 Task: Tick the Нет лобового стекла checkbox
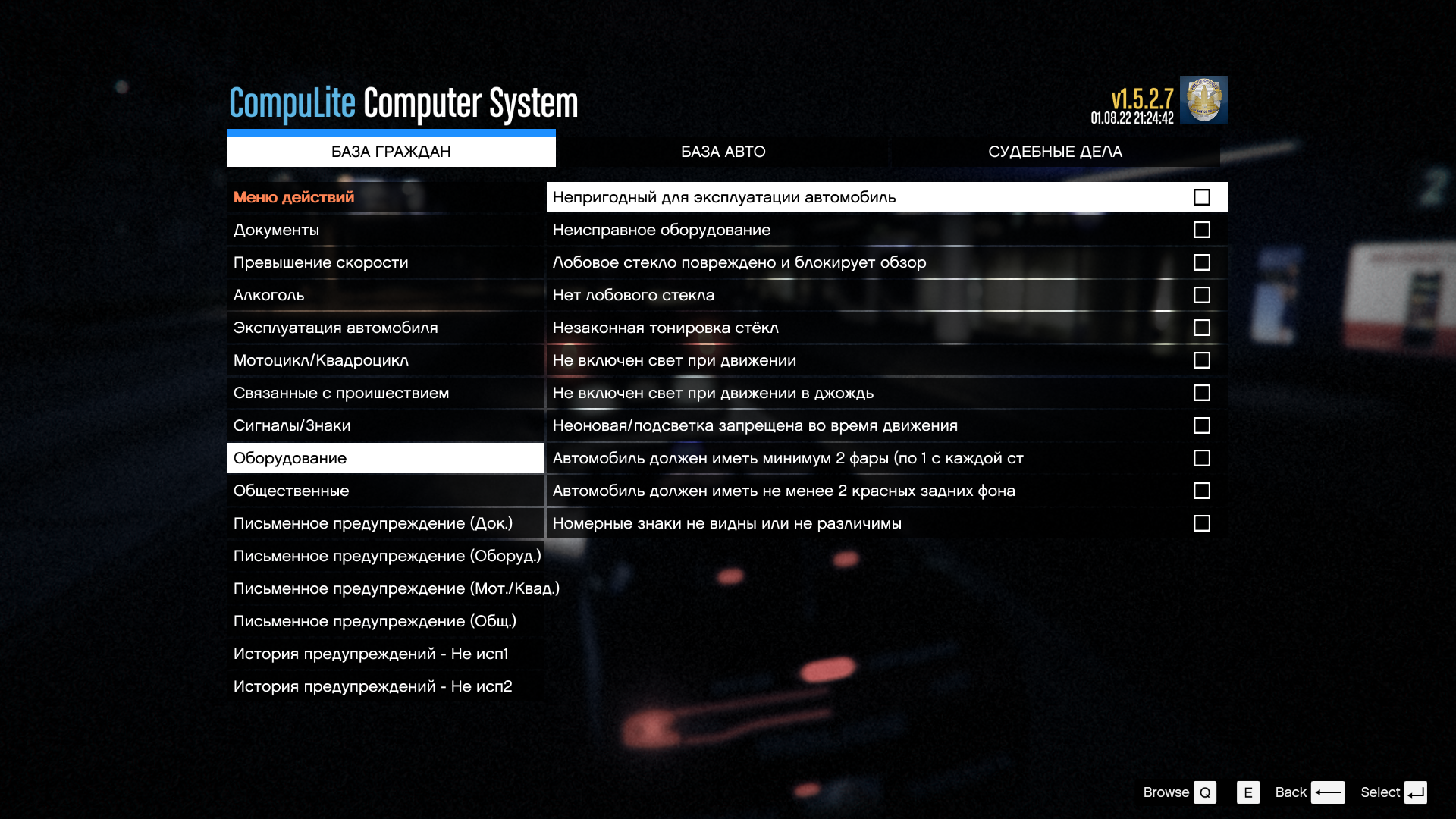point(1201,295)
